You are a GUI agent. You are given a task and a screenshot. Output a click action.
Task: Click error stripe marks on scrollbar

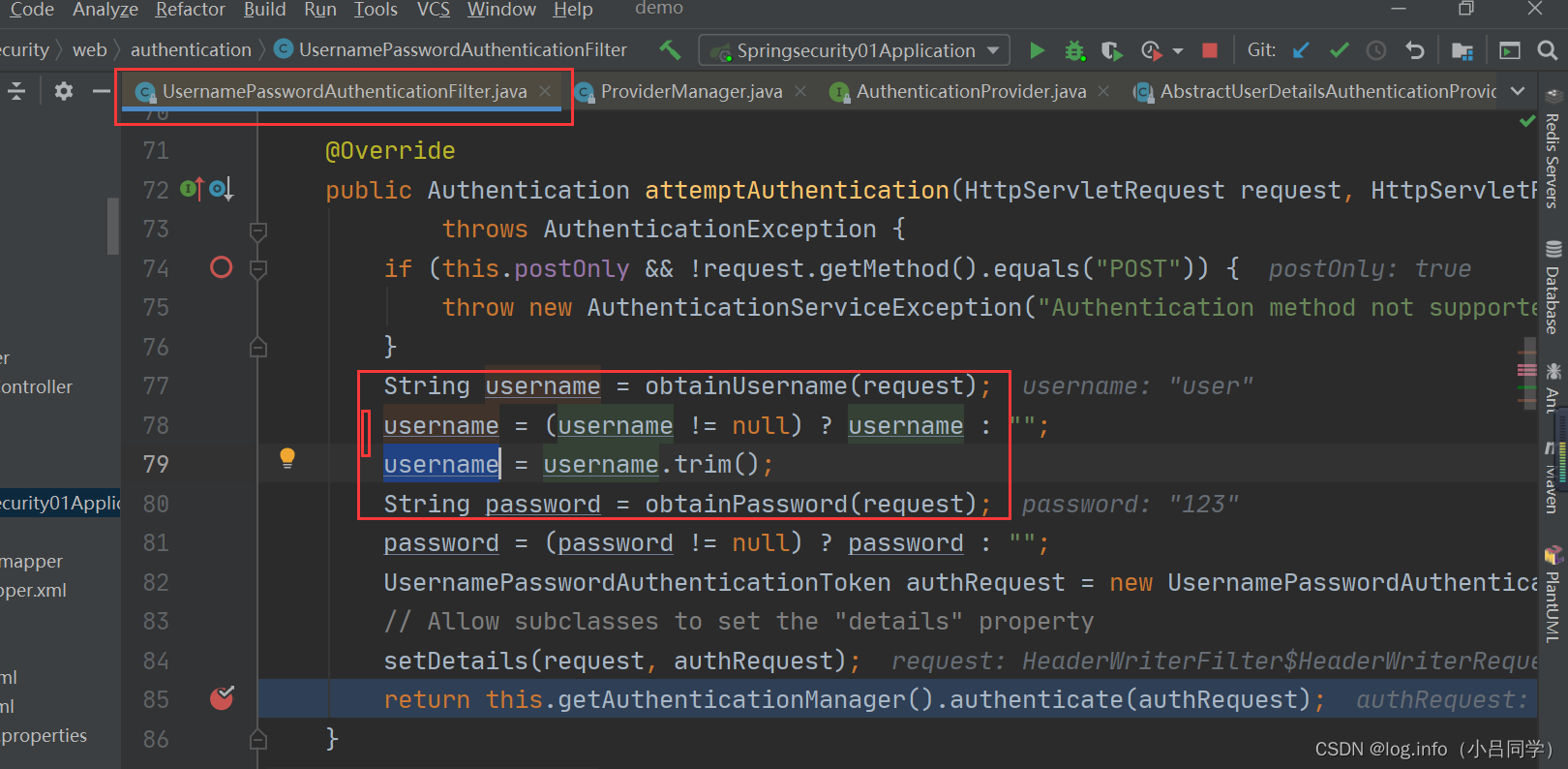[x=1526, y=370]
